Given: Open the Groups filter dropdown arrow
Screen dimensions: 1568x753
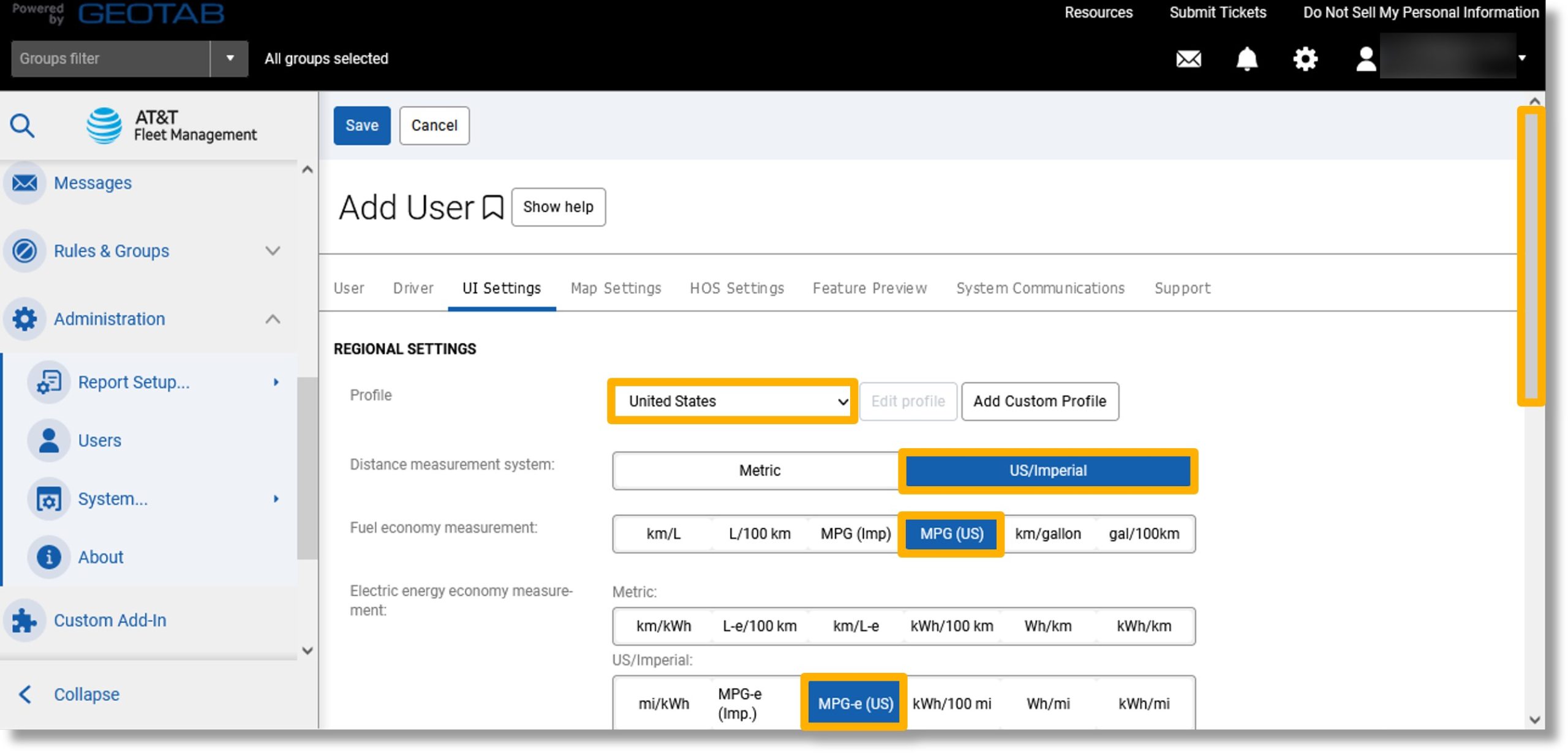Looking at the screenshot, I should click(230, 59).
